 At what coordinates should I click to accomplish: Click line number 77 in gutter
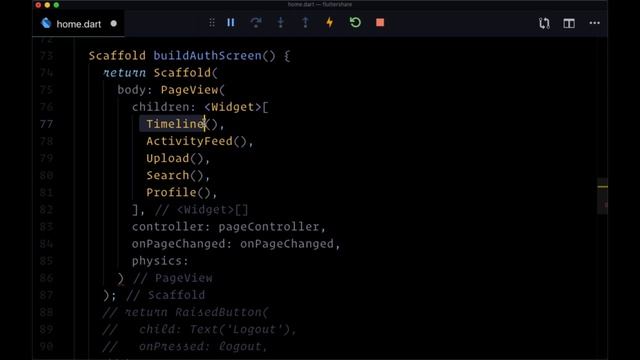47,124
